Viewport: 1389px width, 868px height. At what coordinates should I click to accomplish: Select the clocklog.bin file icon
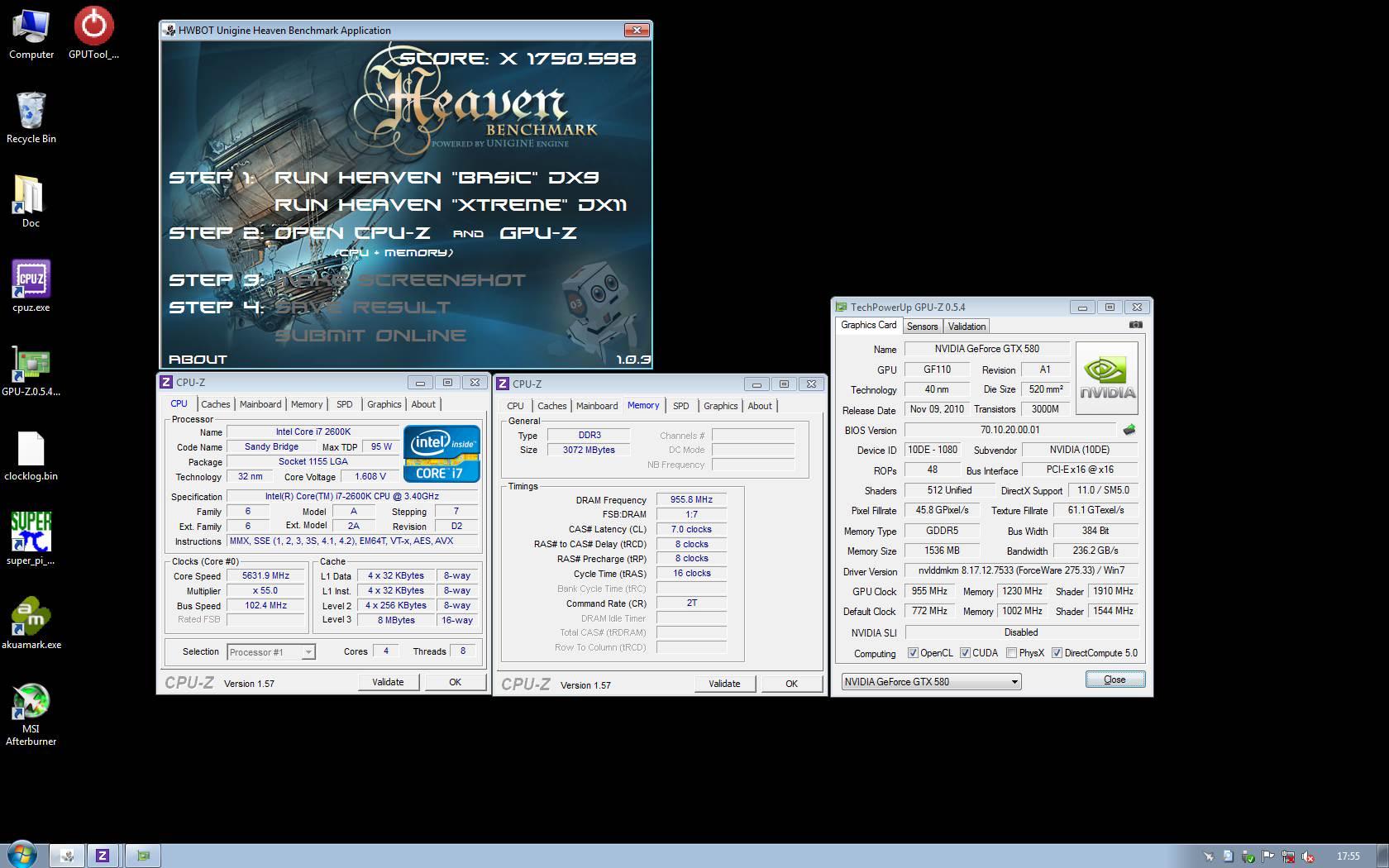click(31, 455)
